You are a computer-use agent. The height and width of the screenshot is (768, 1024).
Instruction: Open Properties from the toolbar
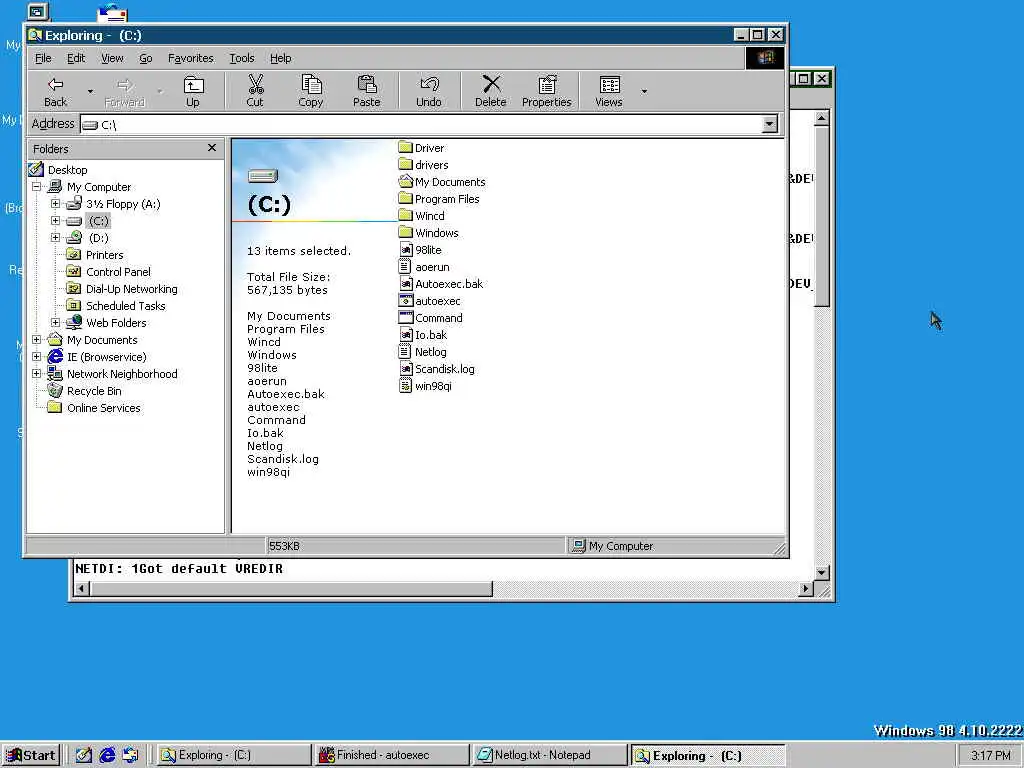(547, 91)
